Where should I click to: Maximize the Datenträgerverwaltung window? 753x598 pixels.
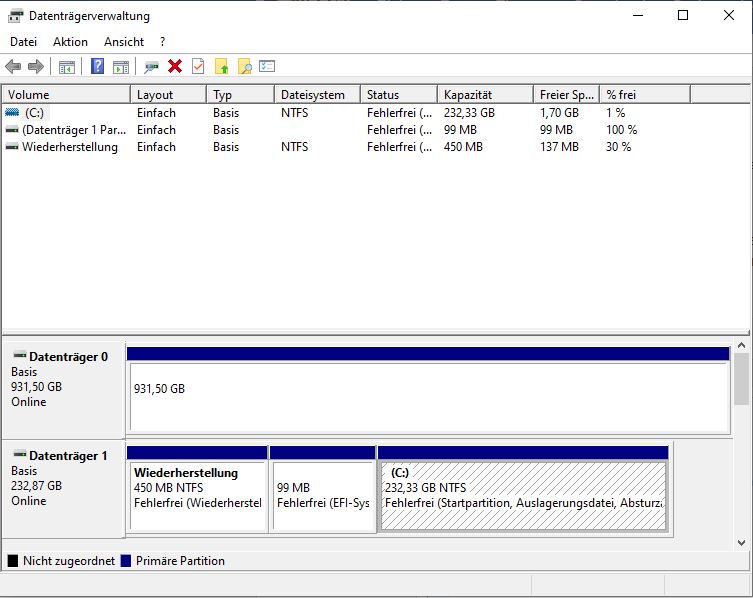tap(683, 15)
